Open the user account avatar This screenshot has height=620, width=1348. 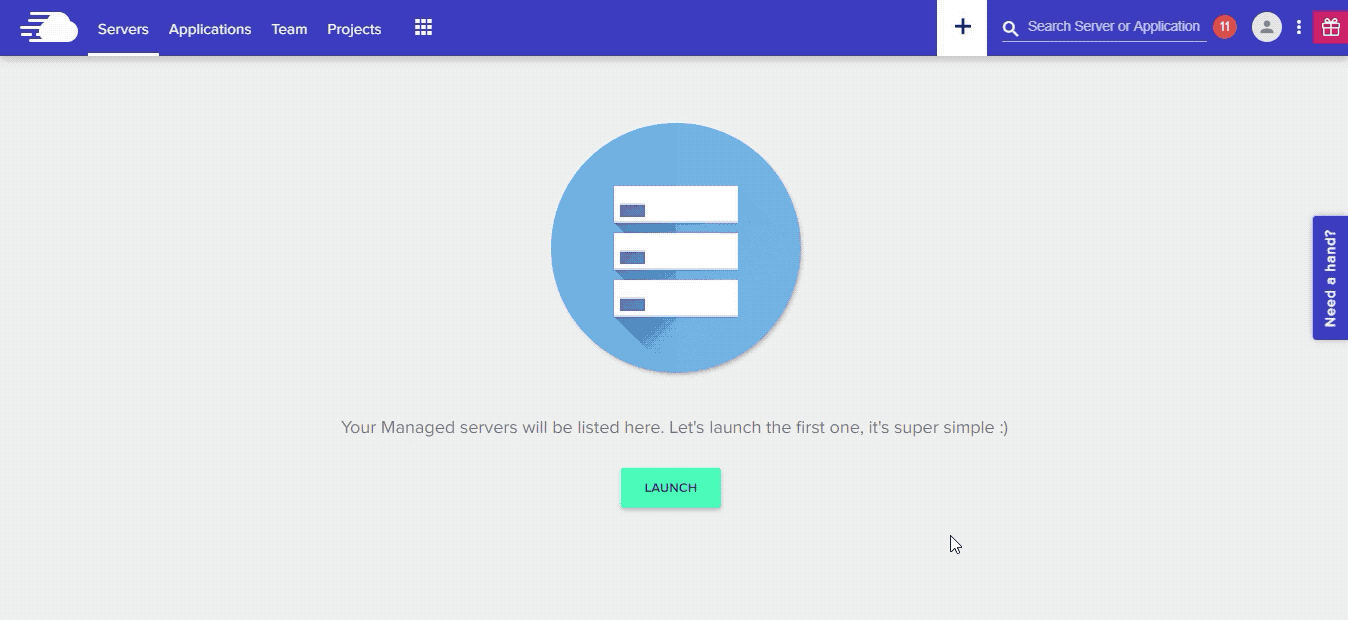[1267, 27]
